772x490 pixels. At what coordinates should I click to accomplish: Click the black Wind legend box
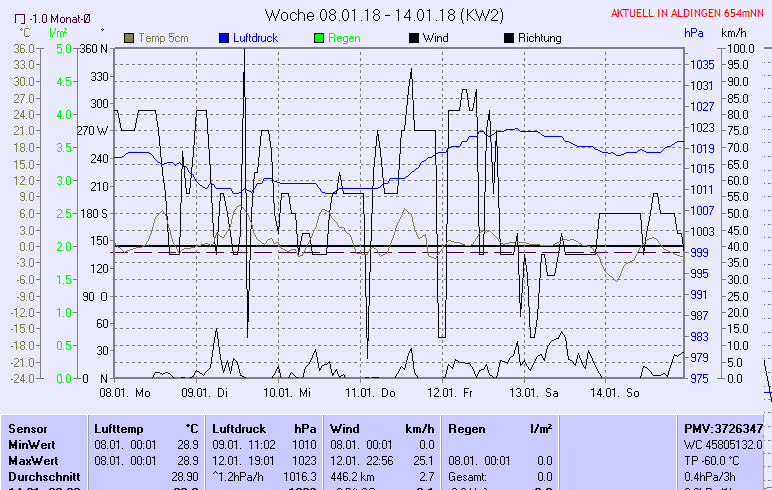coord(414,38)
